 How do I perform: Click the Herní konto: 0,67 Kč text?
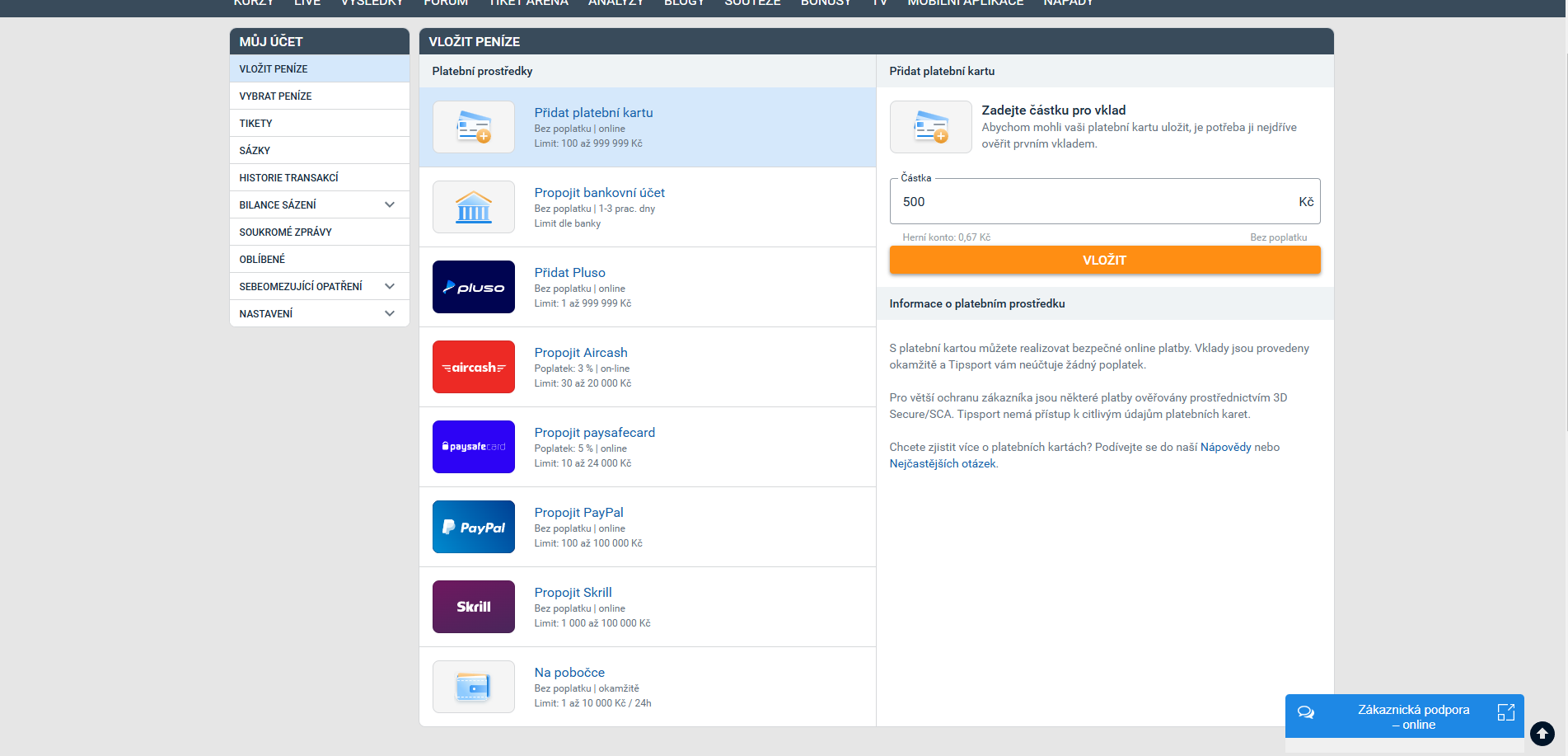click(946, 237)
